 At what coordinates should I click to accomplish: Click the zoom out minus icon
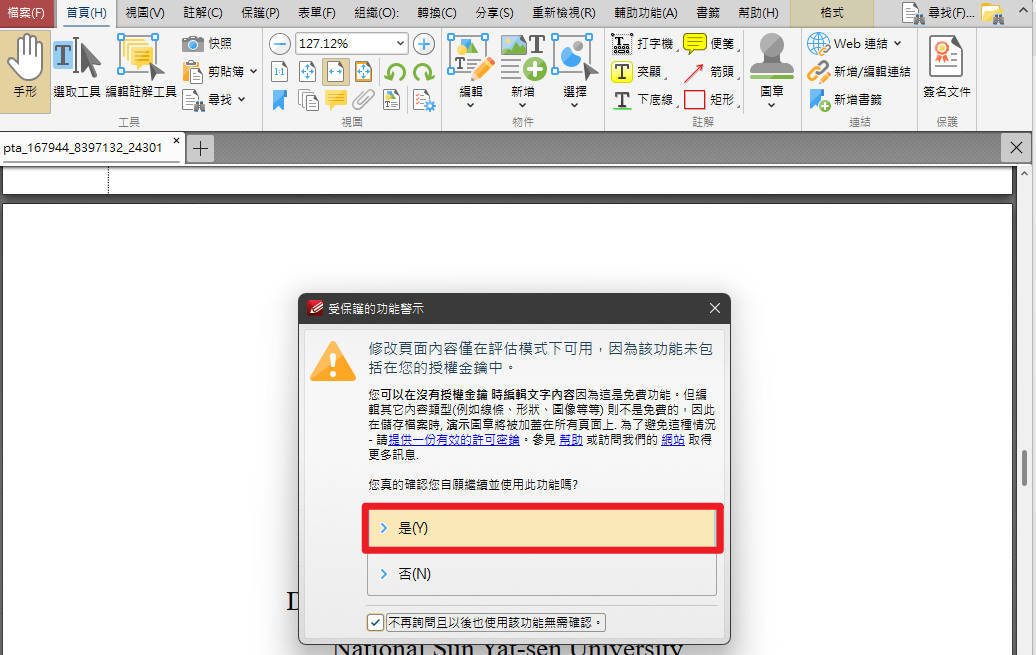point(280,44)
